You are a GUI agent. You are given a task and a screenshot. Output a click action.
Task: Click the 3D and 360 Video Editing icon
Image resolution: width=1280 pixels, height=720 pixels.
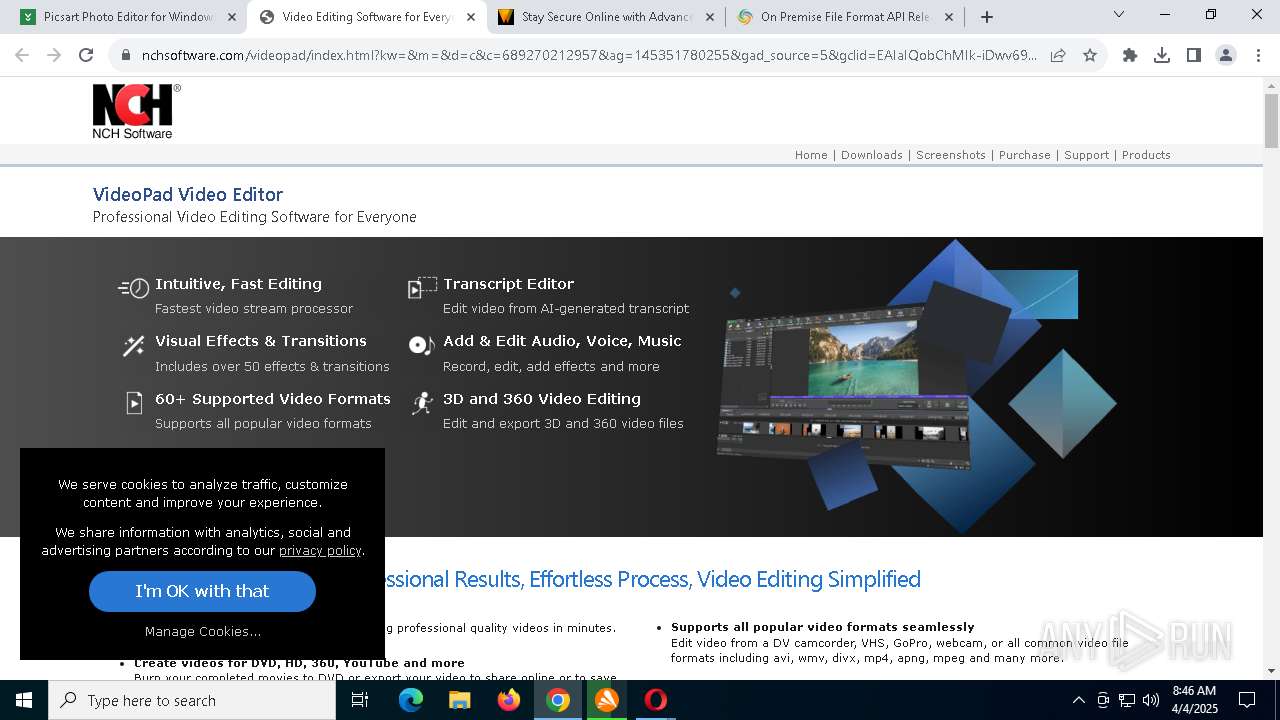point(422,403)
